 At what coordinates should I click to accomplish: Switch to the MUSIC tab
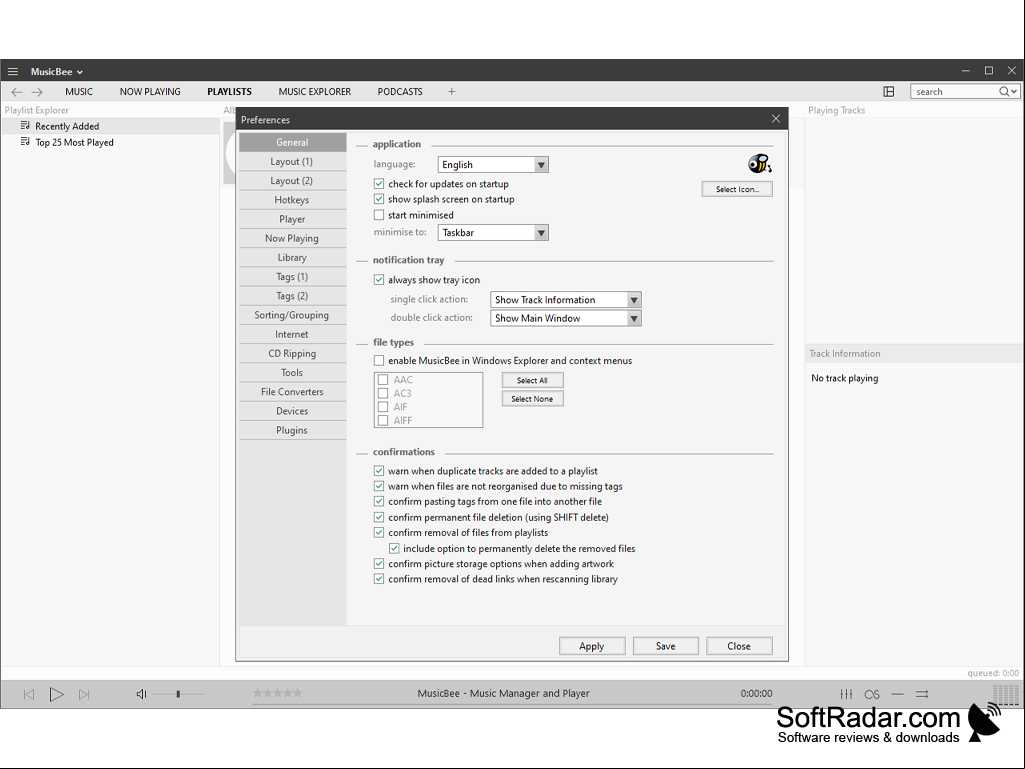78,92
